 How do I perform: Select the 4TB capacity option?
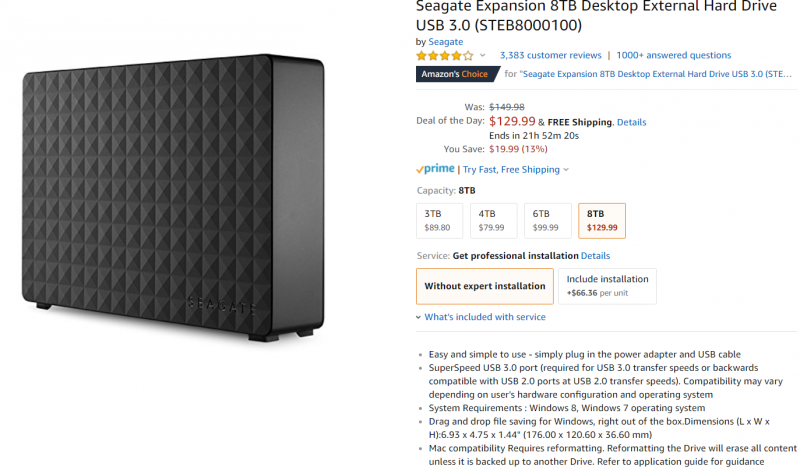(x=493, y=220)
